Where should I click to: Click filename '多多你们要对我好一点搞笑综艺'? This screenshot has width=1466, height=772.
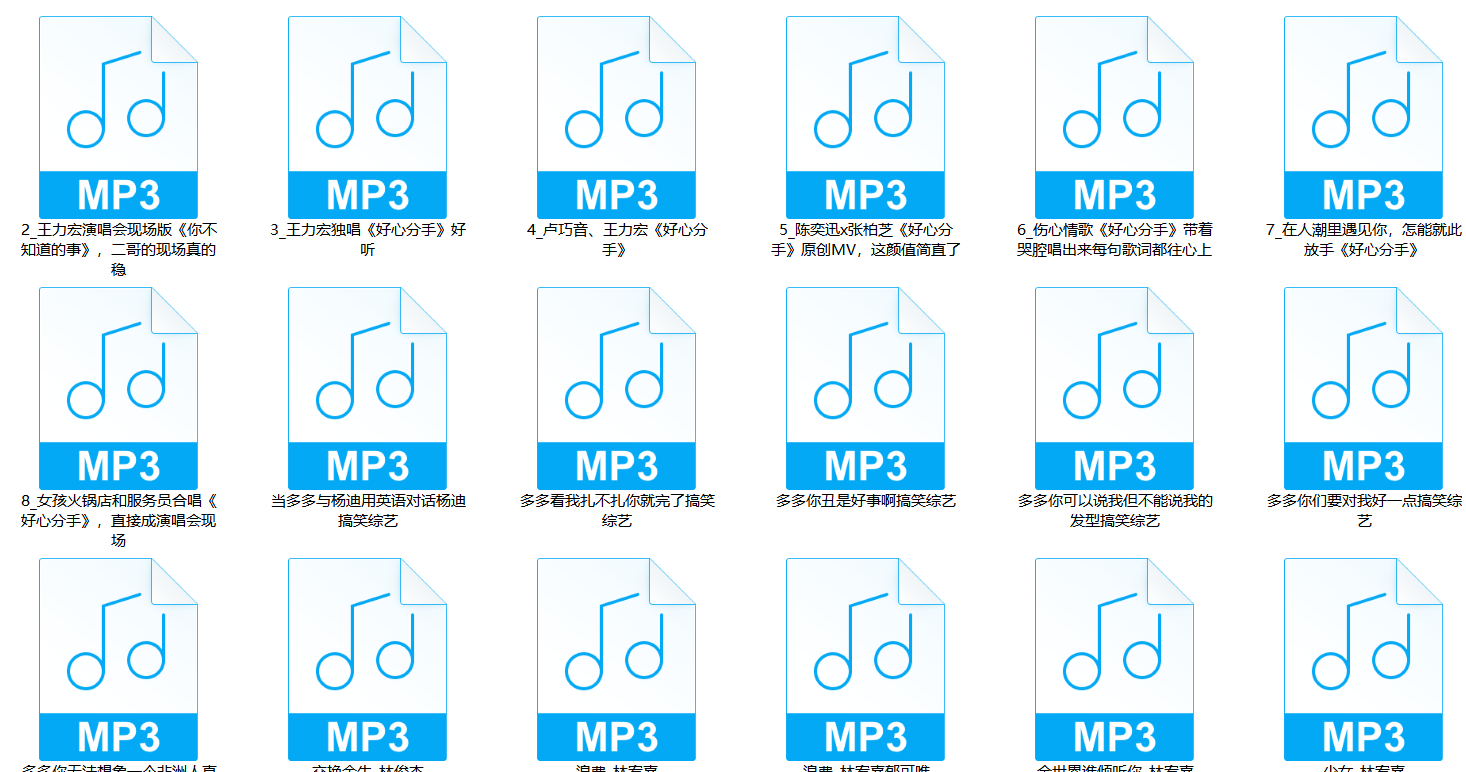tap(1364, 510)
